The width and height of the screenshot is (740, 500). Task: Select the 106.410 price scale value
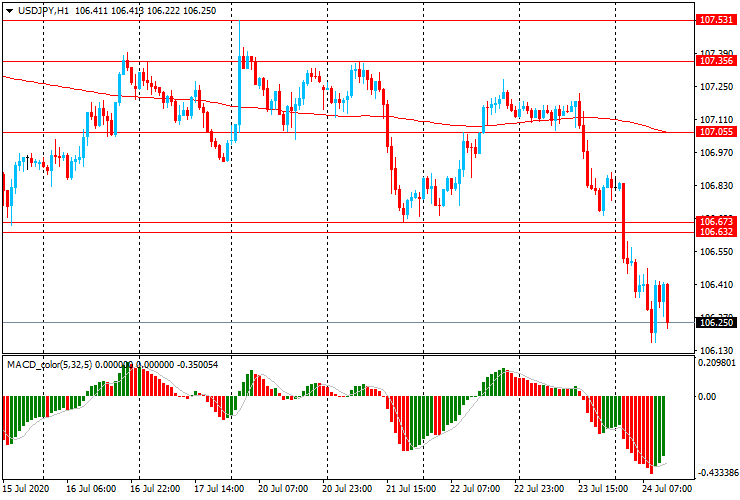[716, 284]
